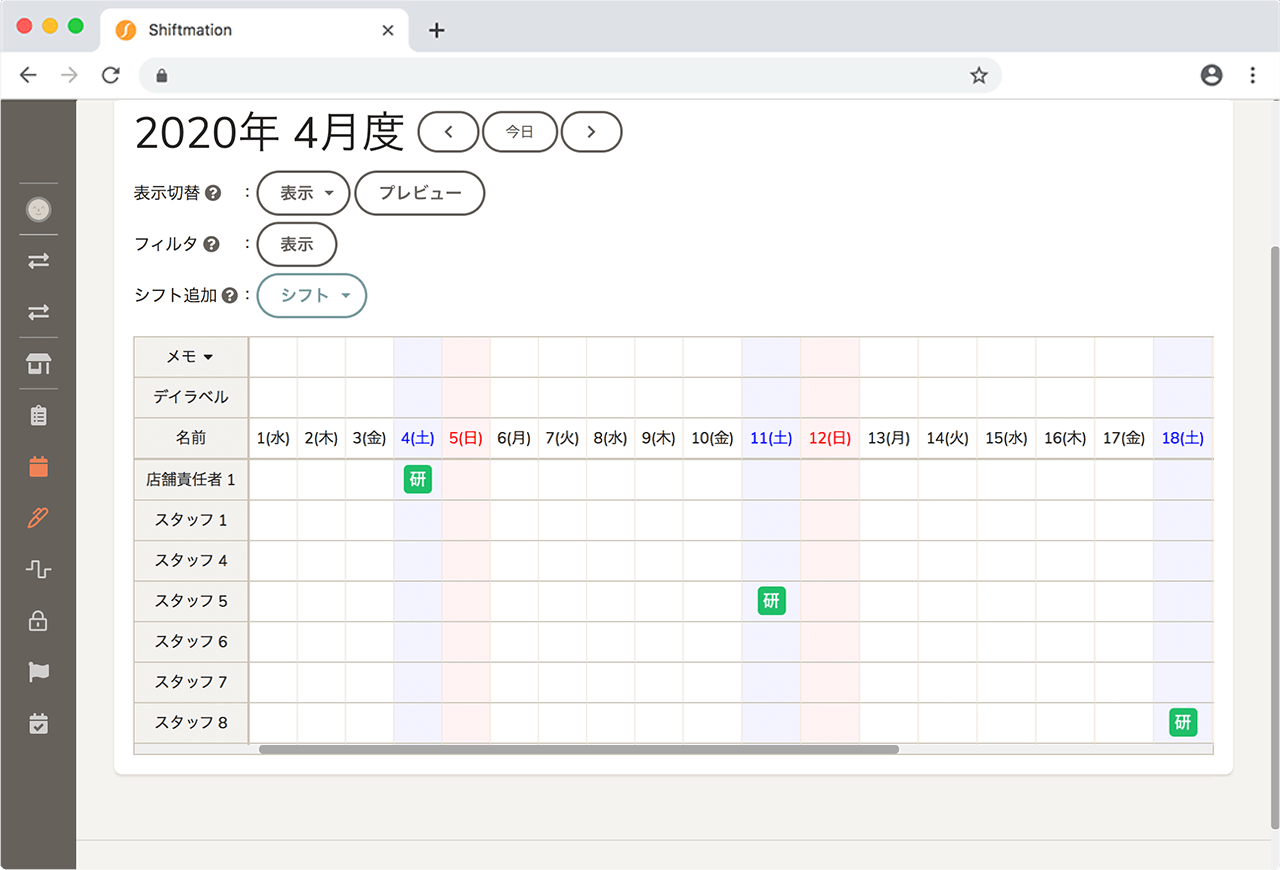The image size is (1280, 870).
Task: Select the orange calendar icon in the sidebar
Action: 38,466
